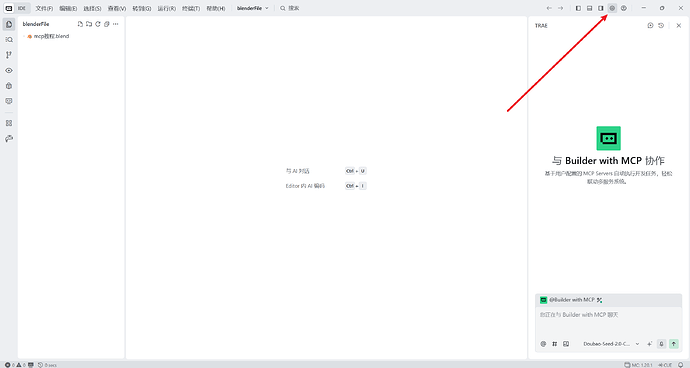690x368 pixels.
Task: Open the blenderFile project dropdown
Action: coord(253,8)
